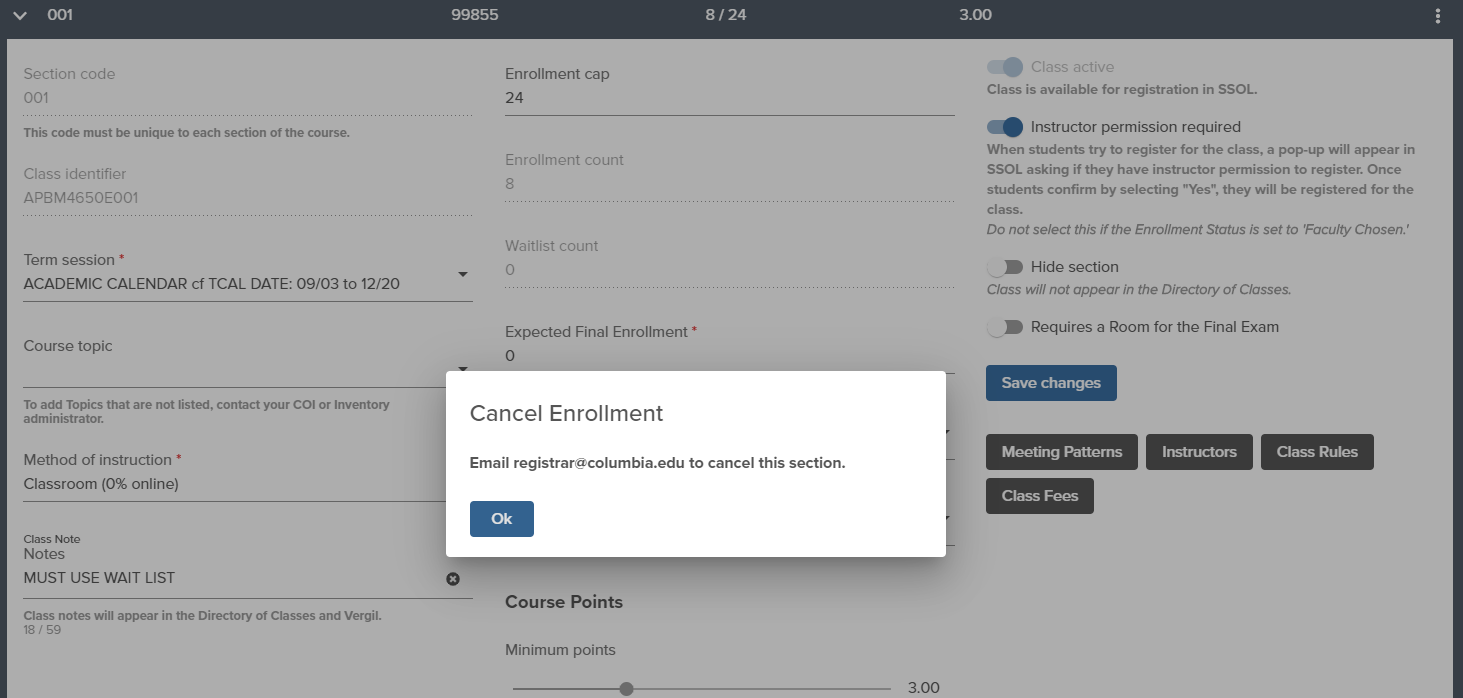Edit the Expected Final Enrollment field
The width and height of the screenshot is (1463, 698).
(x=730, y=356)
